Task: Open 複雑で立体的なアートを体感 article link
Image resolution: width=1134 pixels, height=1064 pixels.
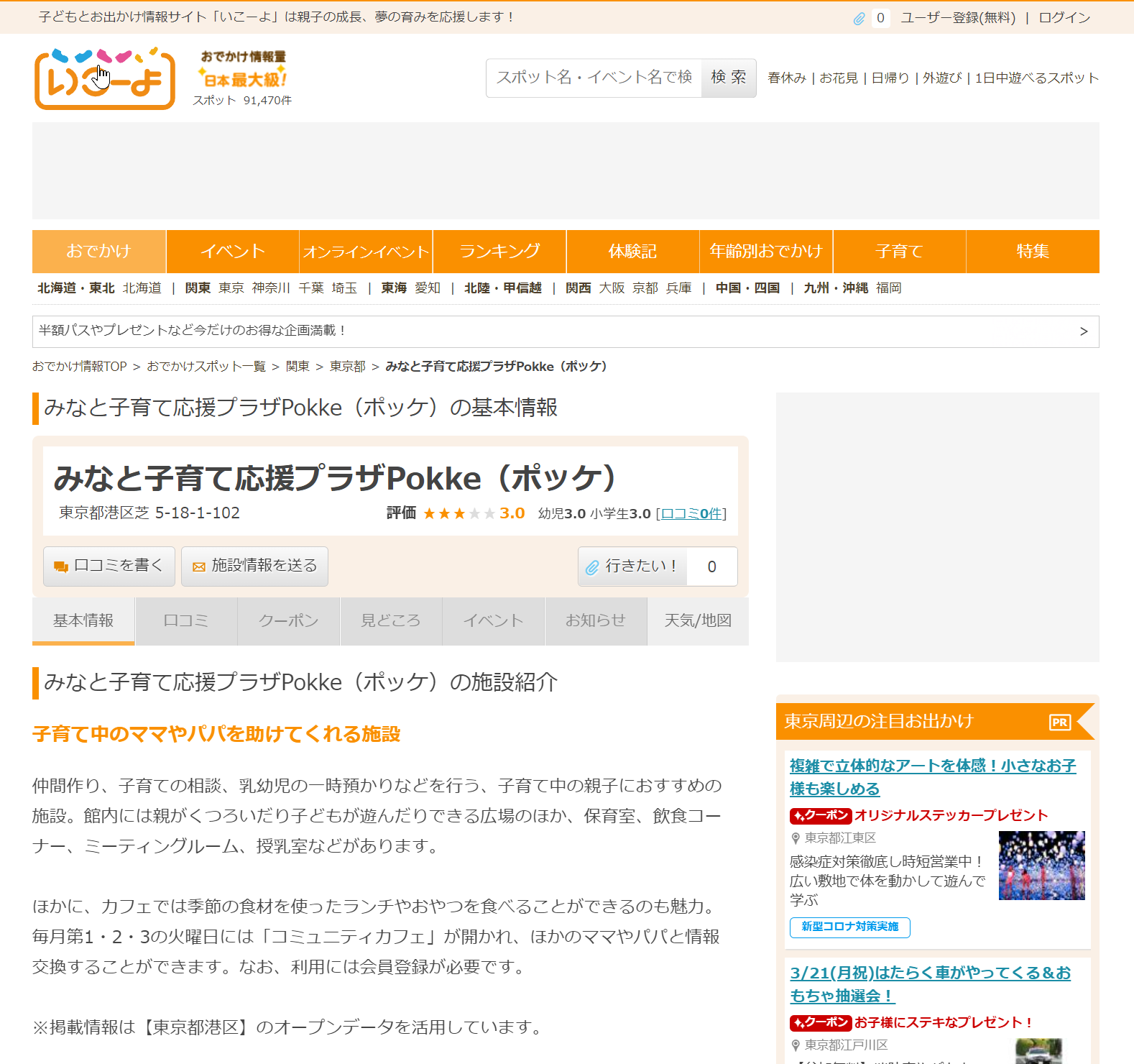Action: point(933,777)
